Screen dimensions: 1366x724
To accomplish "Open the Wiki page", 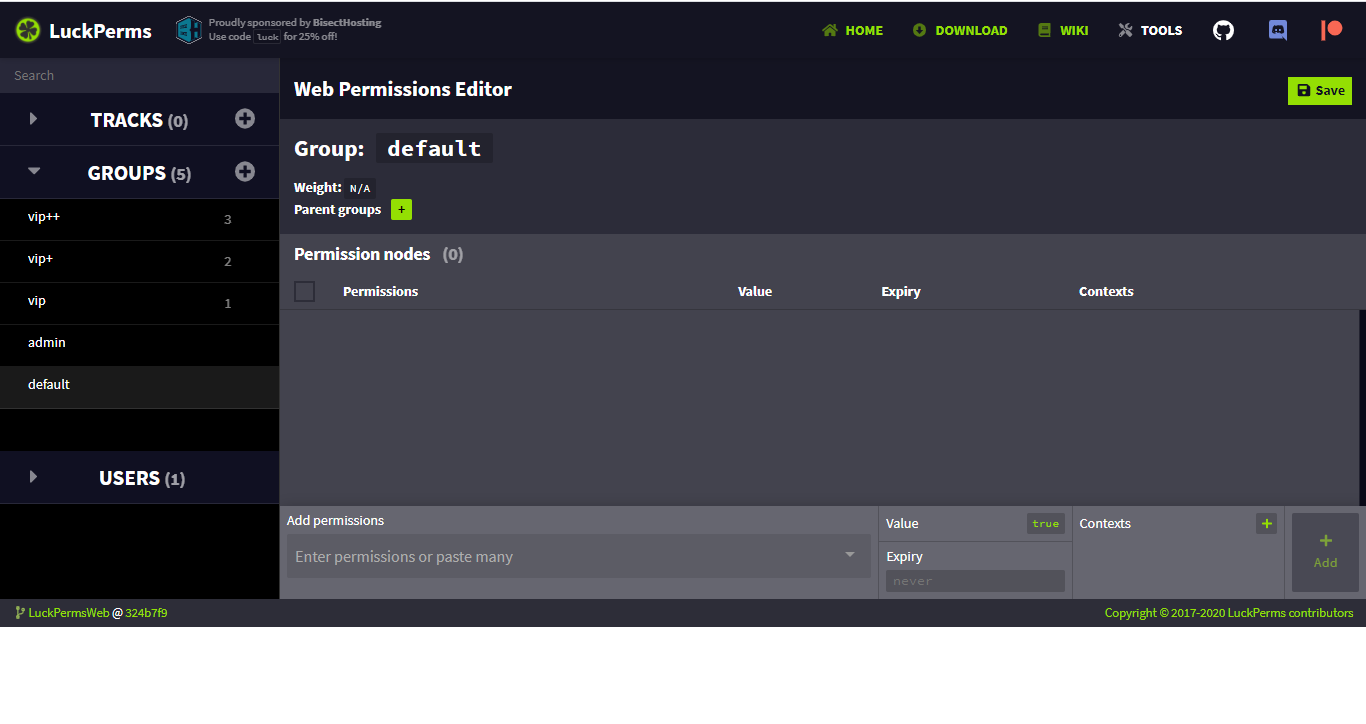I will click(x=1063, y=31).
